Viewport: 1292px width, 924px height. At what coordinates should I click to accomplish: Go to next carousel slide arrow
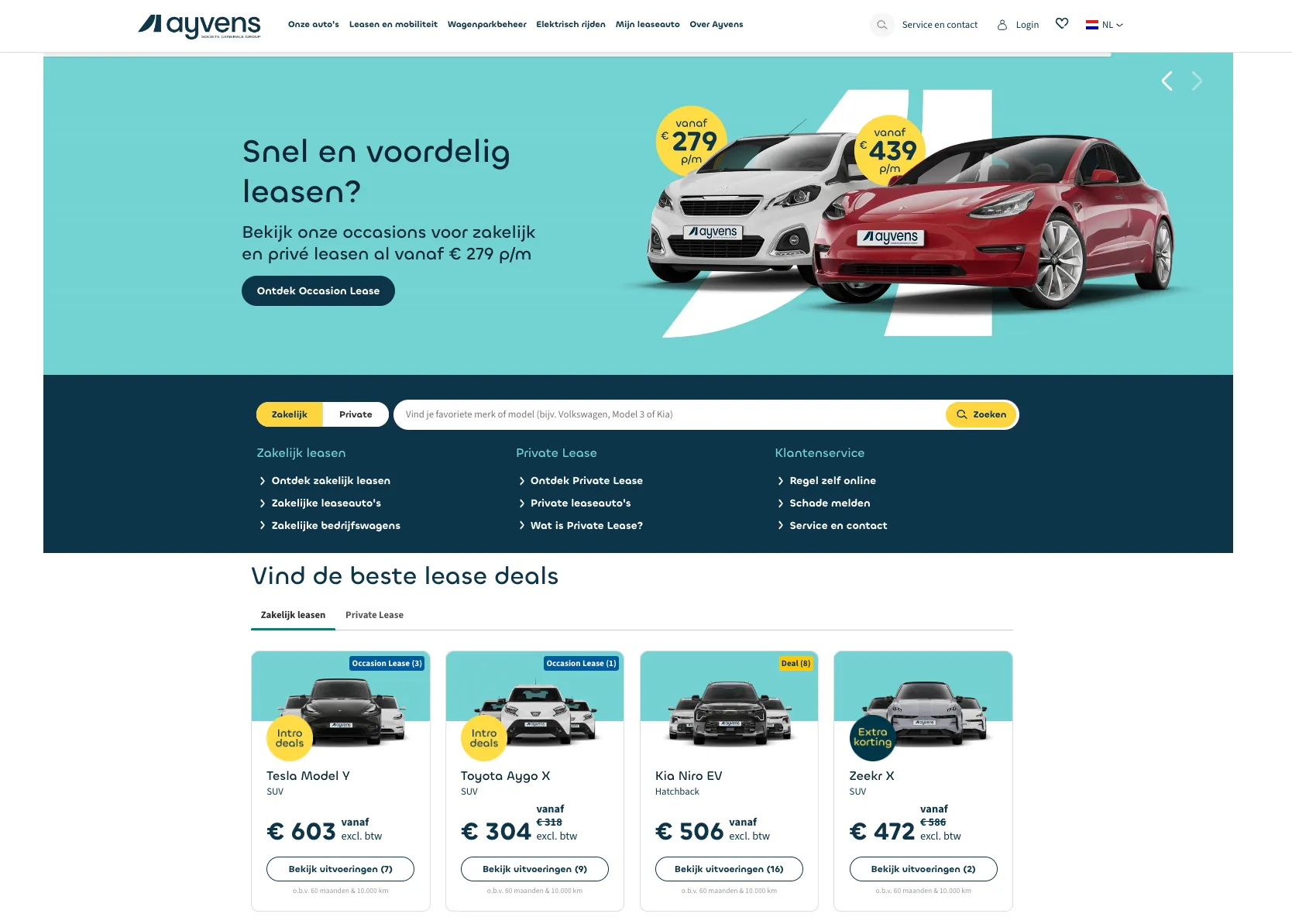click(1197, 81)
